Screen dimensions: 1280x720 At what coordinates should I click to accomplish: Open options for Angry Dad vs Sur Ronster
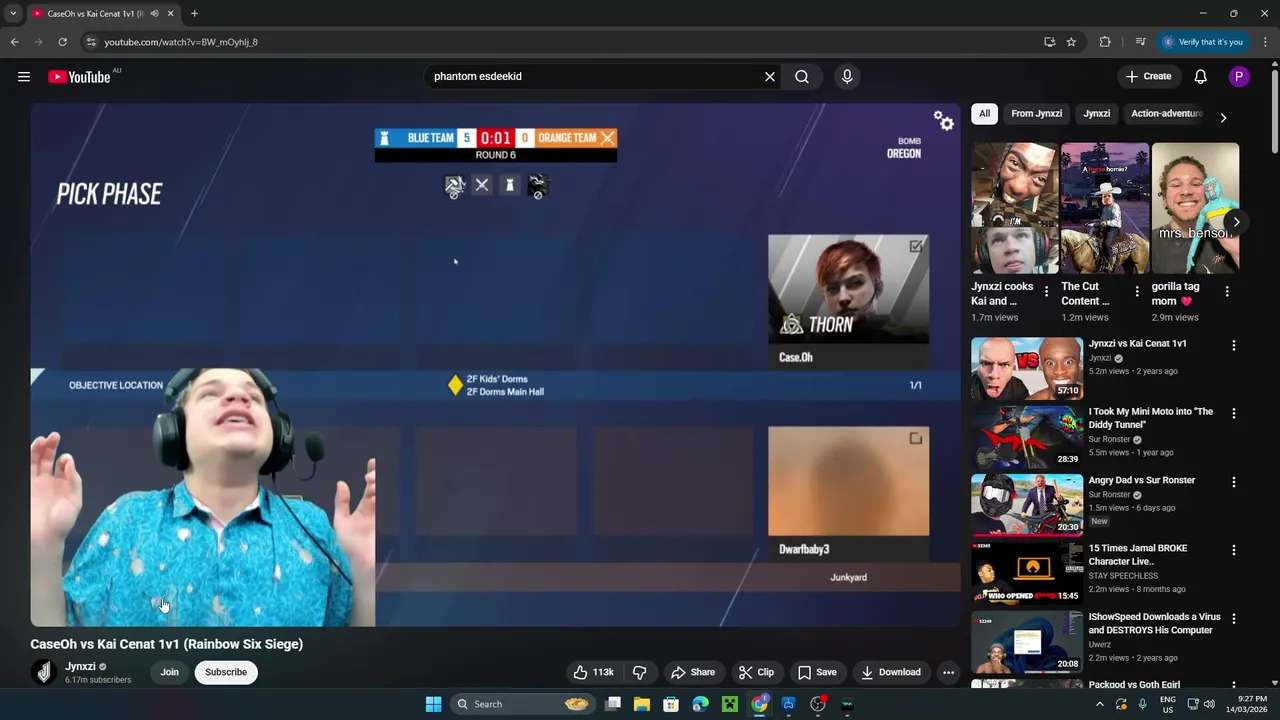pyautogui.click(x=1233, y=482)
